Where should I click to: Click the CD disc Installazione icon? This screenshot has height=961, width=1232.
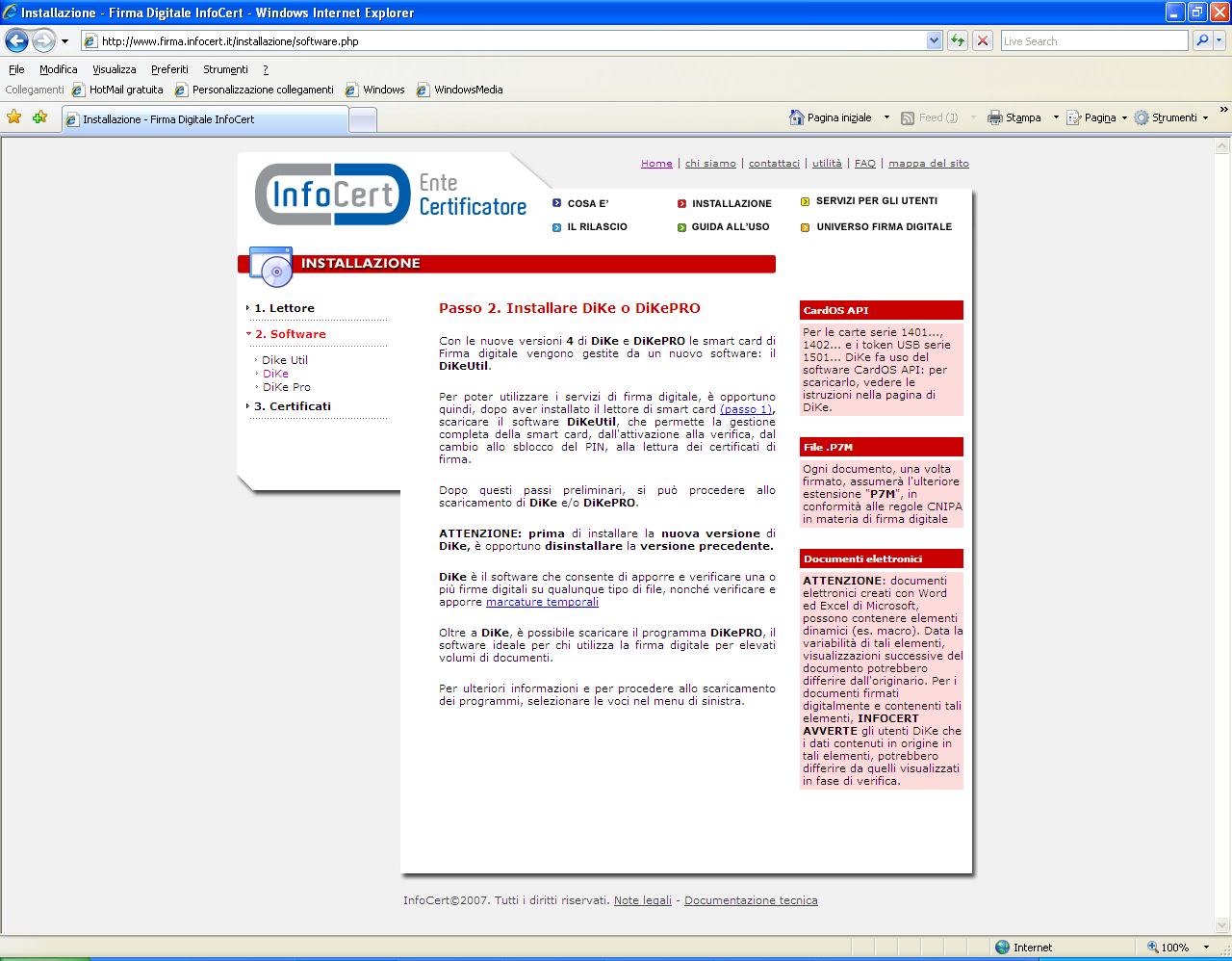[271, 267]
